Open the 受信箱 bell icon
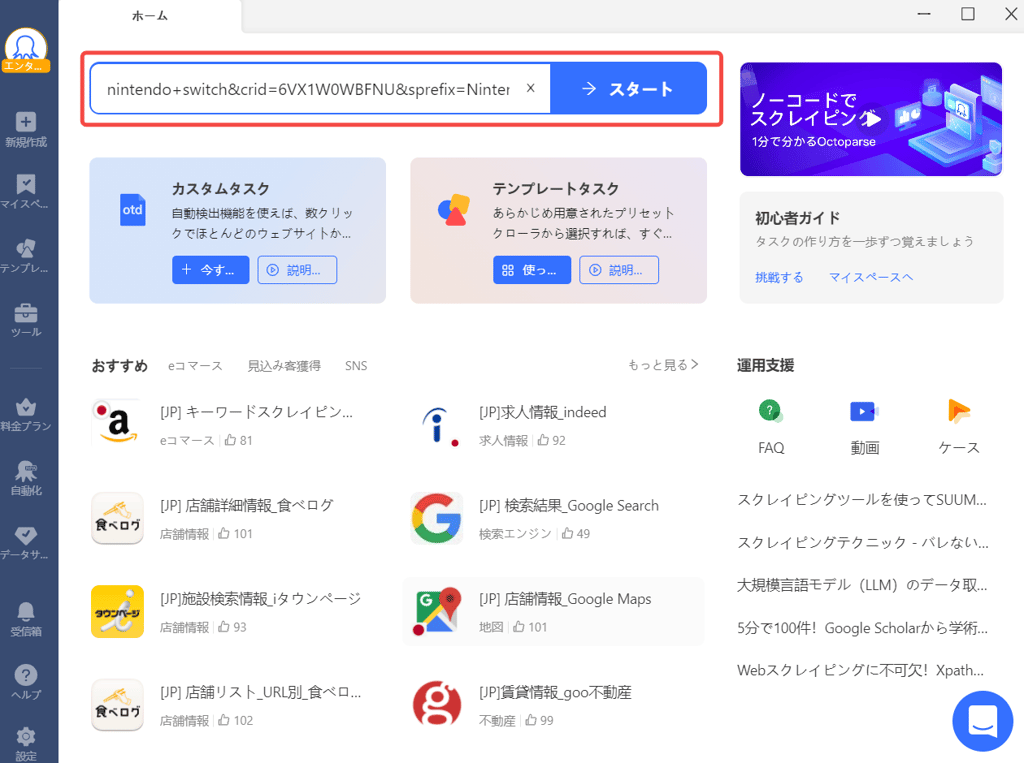 [x=25, y=611]
